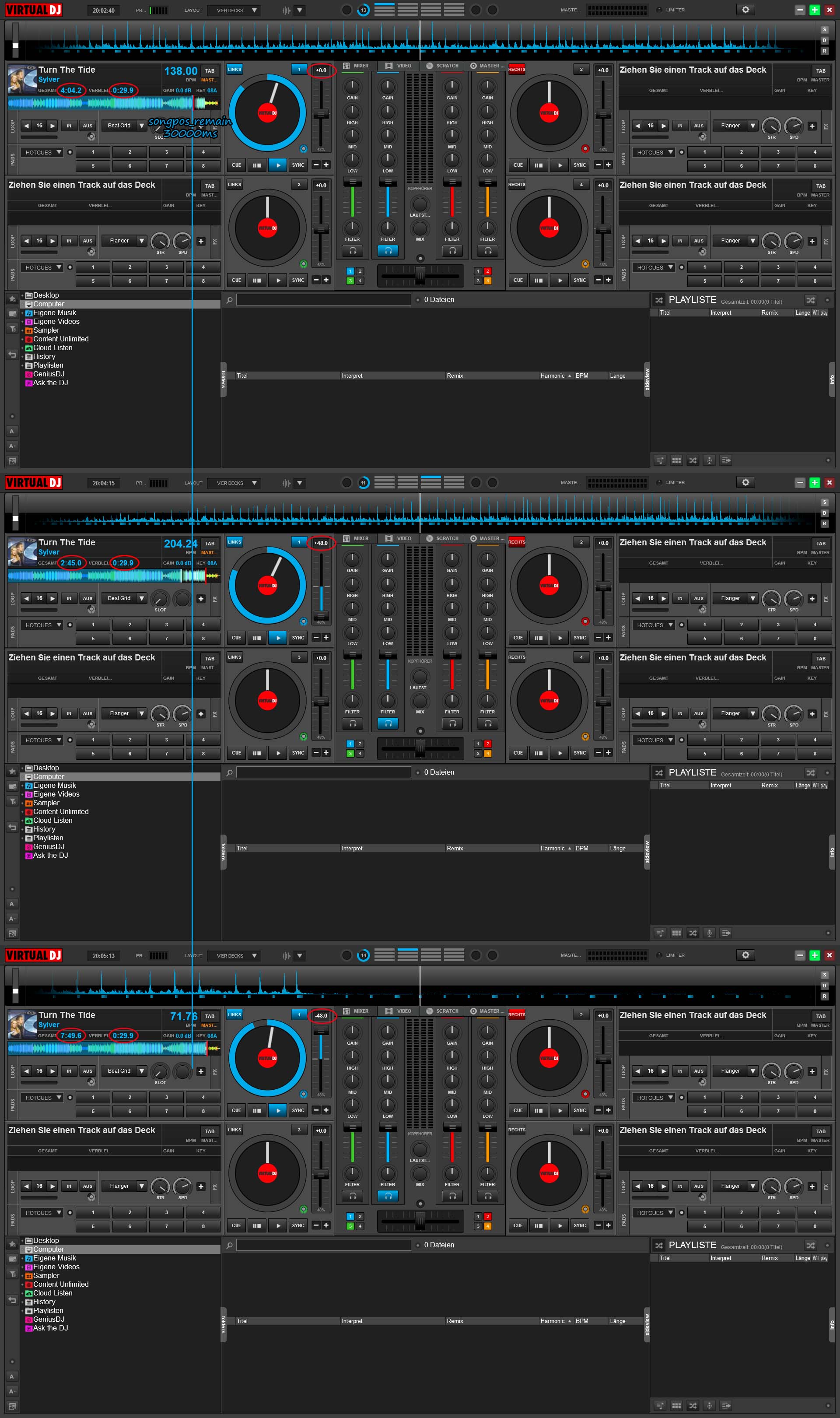Click deck 3 loop AUS button in 20:04:15
The image size is (840, 1418).
point(87,713)
